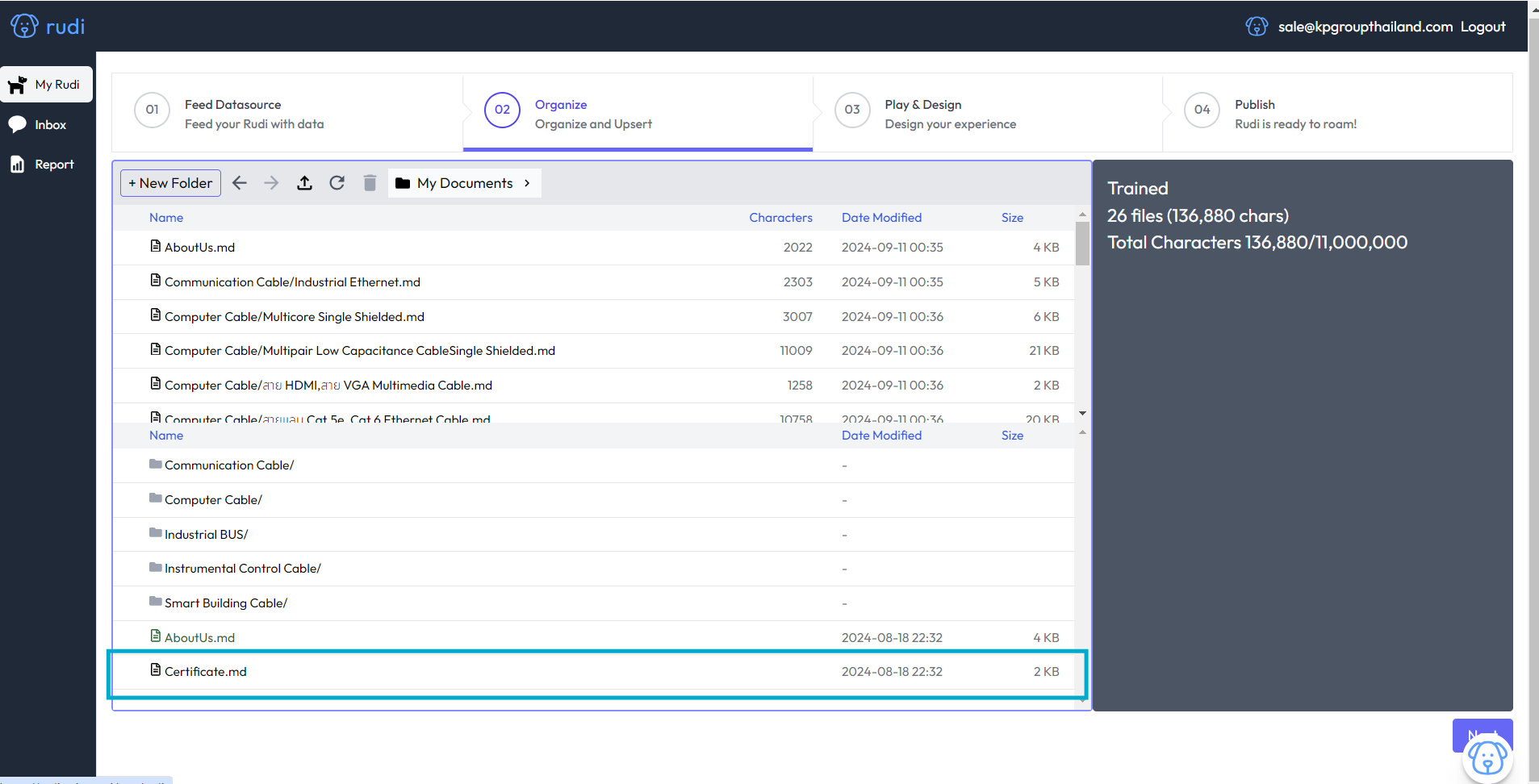Click the Next button

1483,735
